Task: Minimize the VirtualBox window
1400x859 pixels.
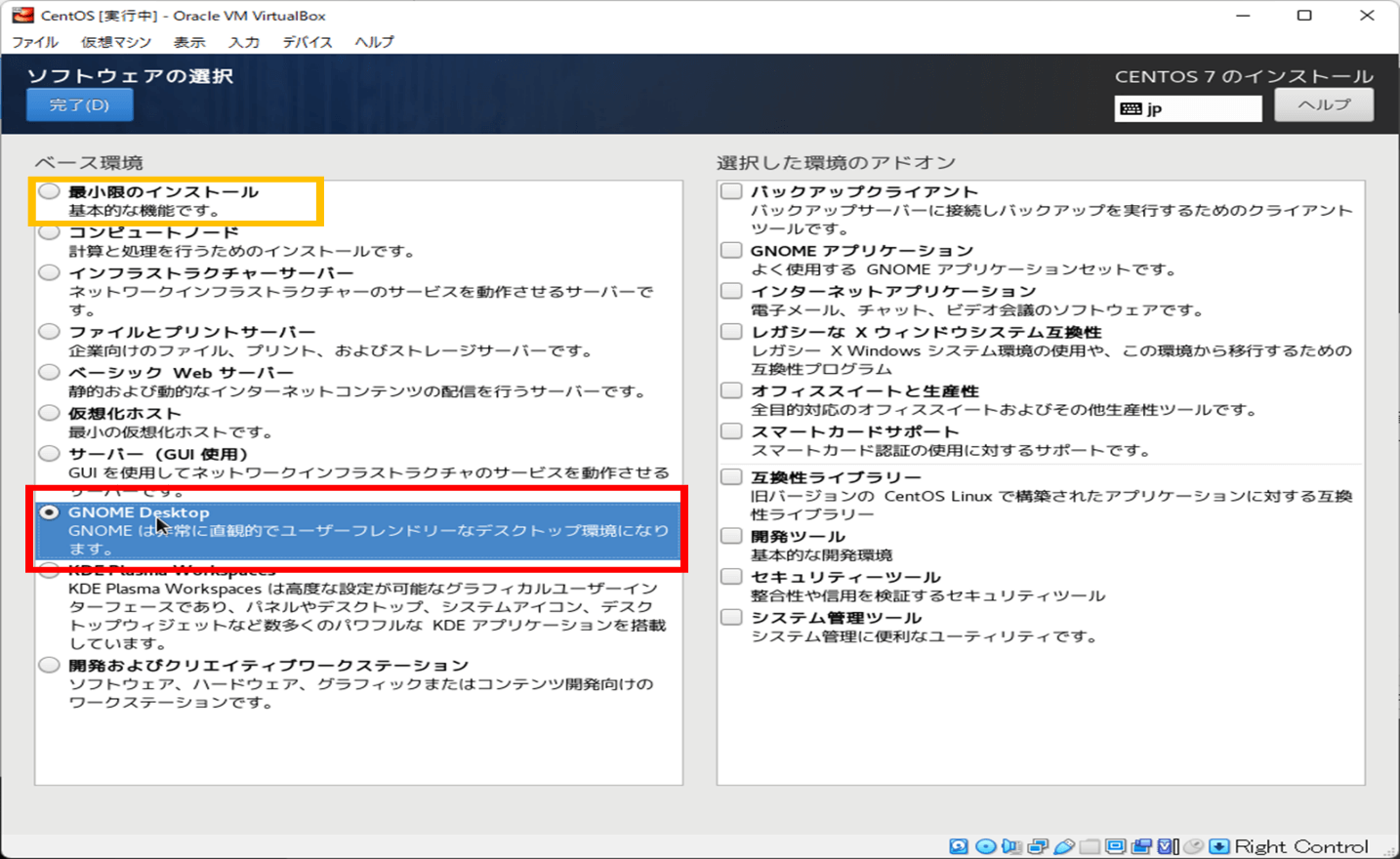Action: tap(1243, 16)
